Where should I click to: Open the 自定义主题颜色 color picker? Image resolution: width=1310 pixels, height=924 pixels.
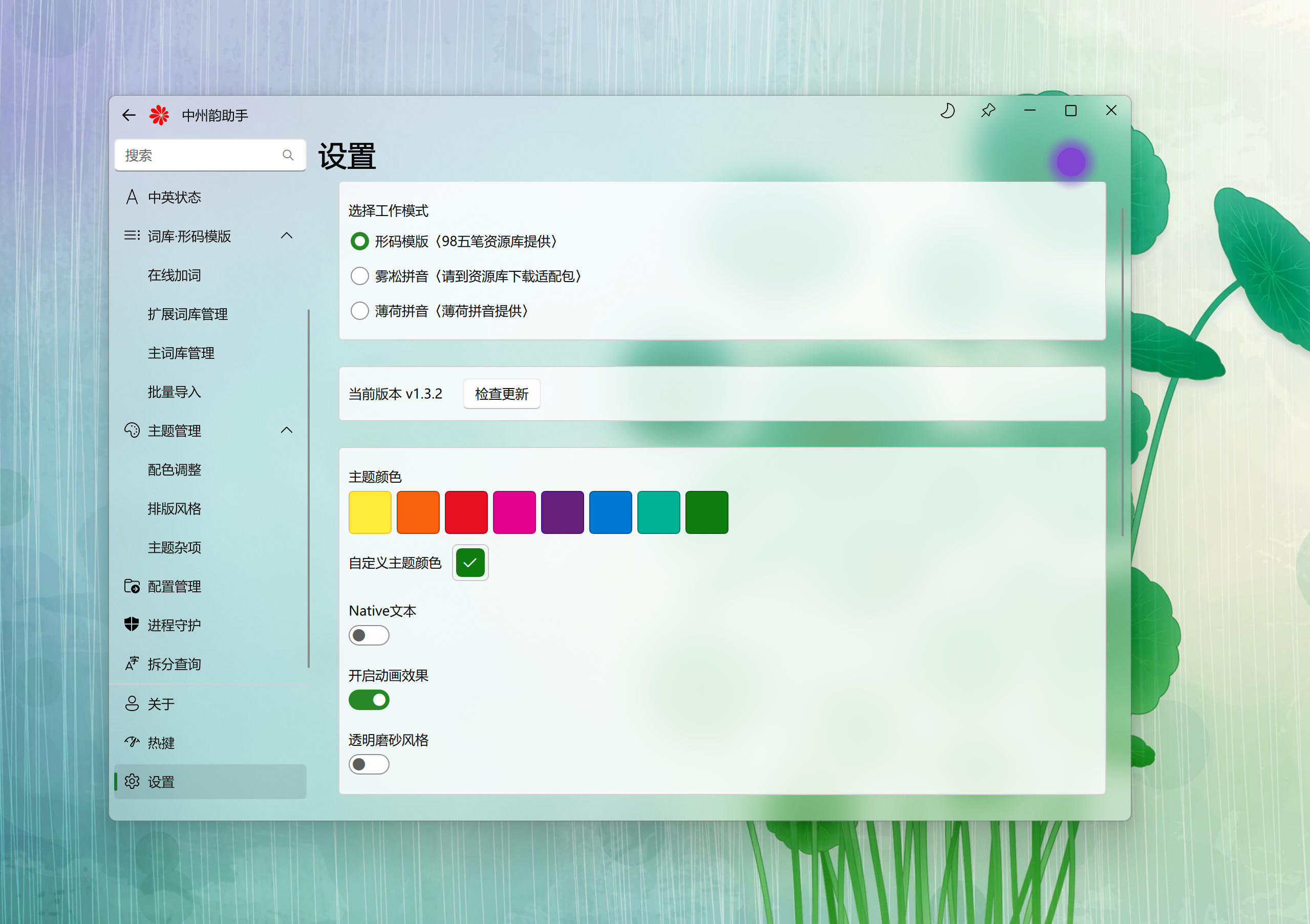click(470, 563)
